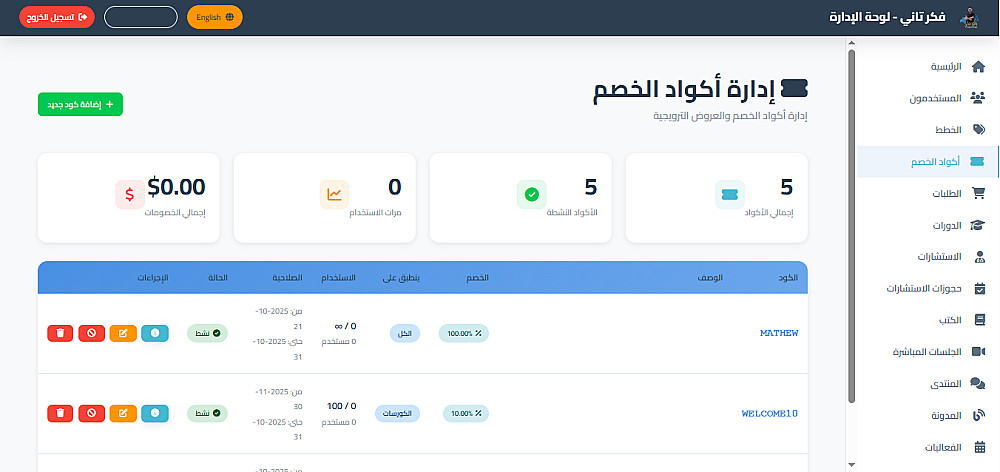Click the 100.00% discount badge
The image size is (1000, 472).
coord(464,333)
